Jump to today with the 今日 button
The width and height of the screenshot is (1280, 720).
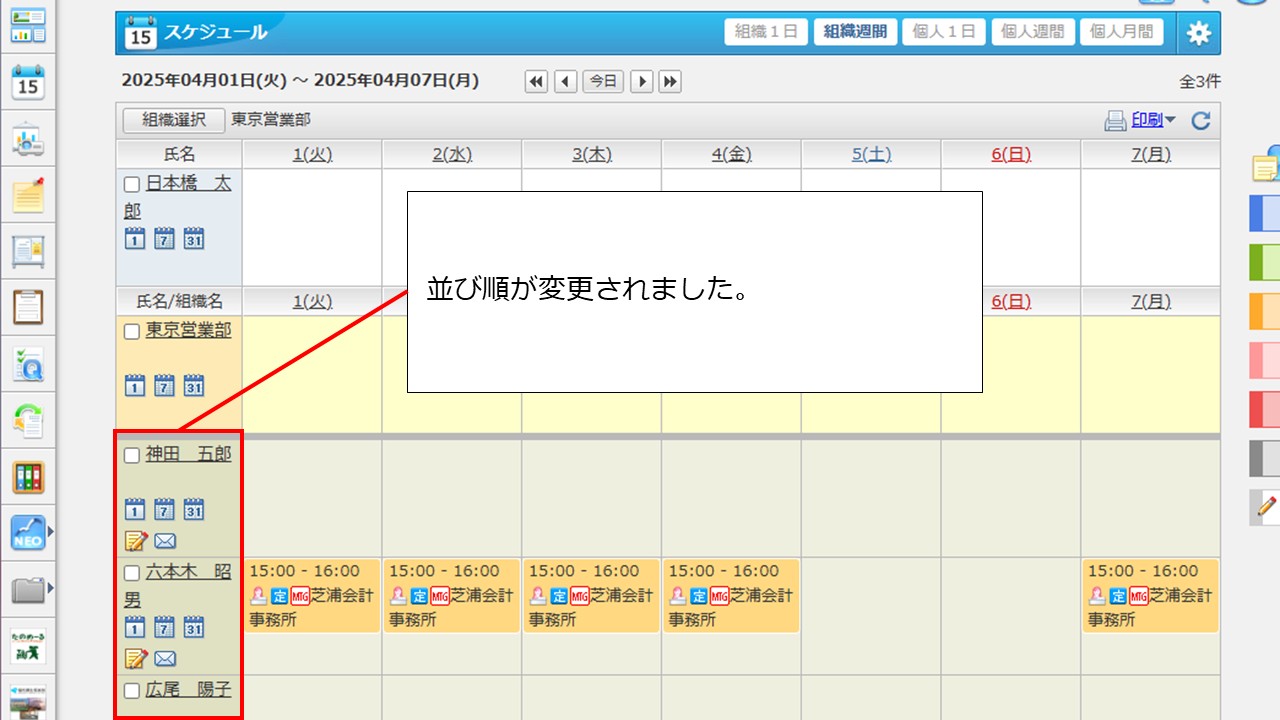pyautogui.click(x=603, y=82)
